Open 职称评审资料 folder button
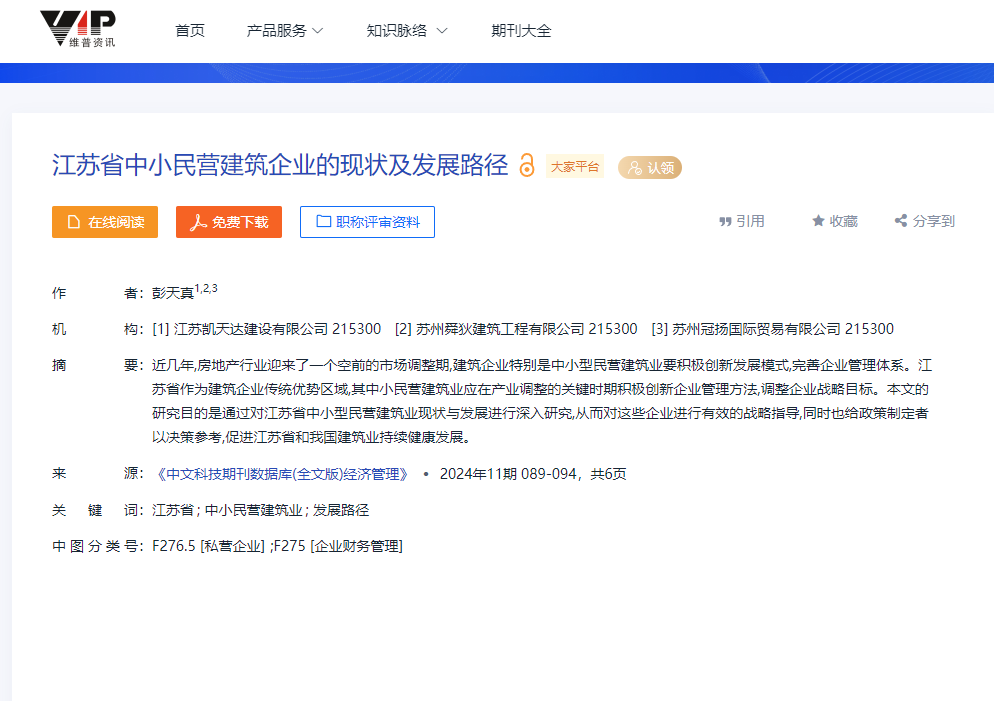This screenshot has height=701, width=994. click(367, 222)
